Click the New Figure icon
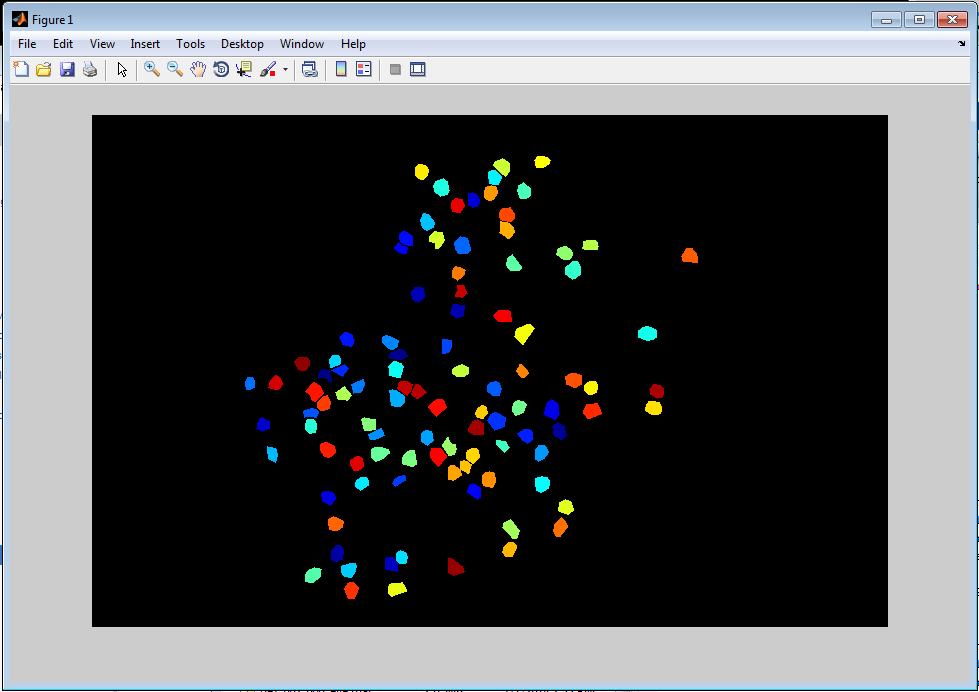 [x=20, y=69]
